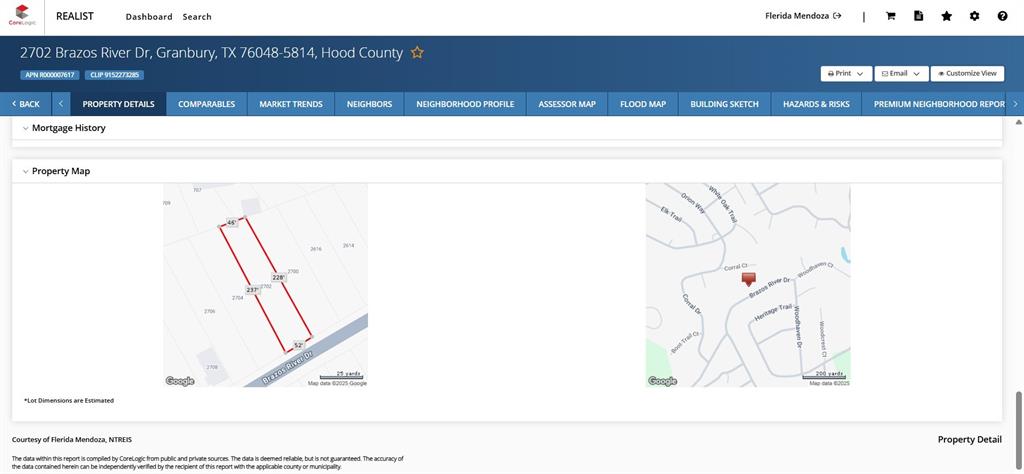Open the shopping cart icon
This screenshot has height=474, width=1024.
click(890, 16)
